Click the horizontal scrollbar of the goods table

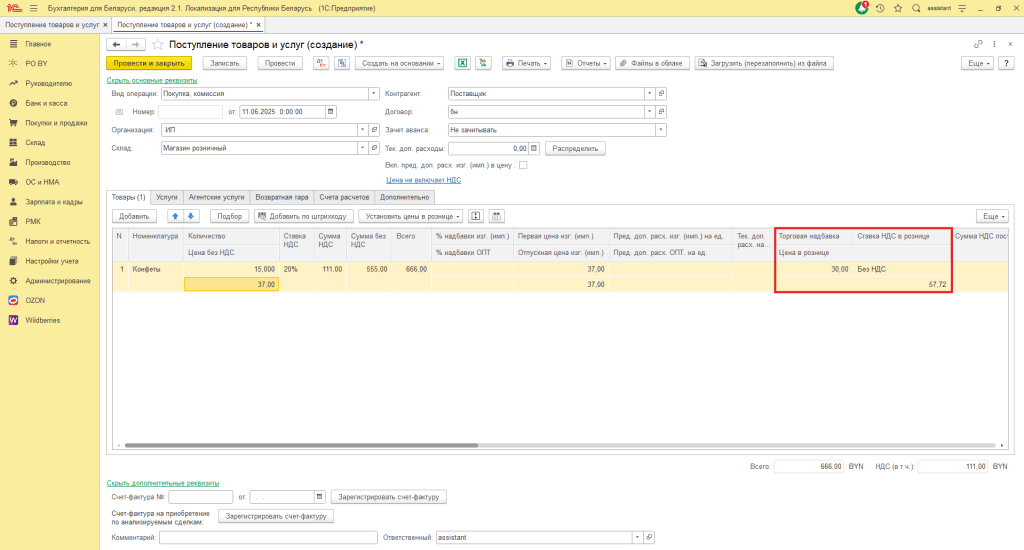coord(301,445)
